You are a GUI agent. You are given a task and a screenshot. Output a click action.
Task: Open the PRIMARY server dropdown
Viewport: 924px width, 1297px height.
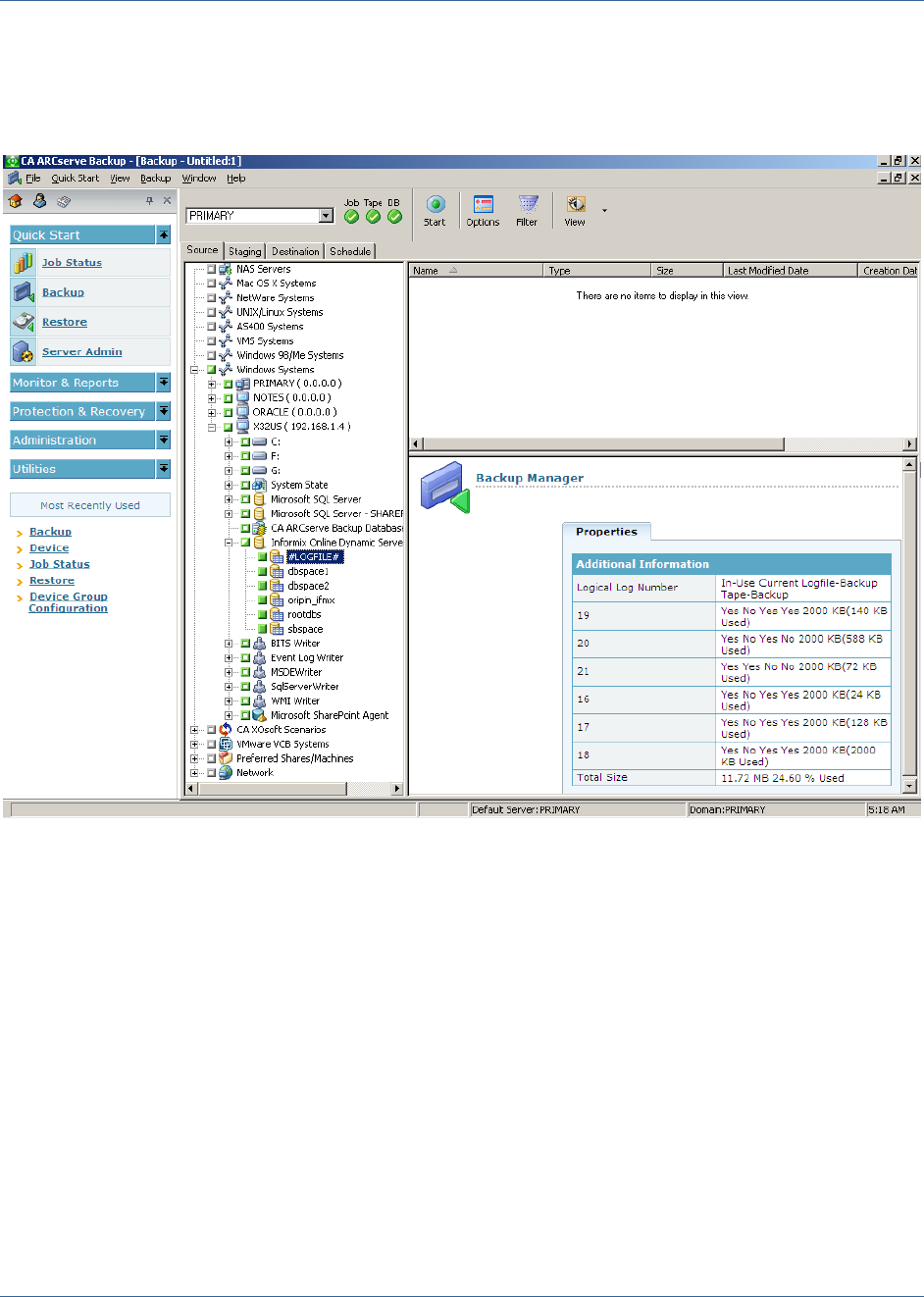tap(327, 216)
